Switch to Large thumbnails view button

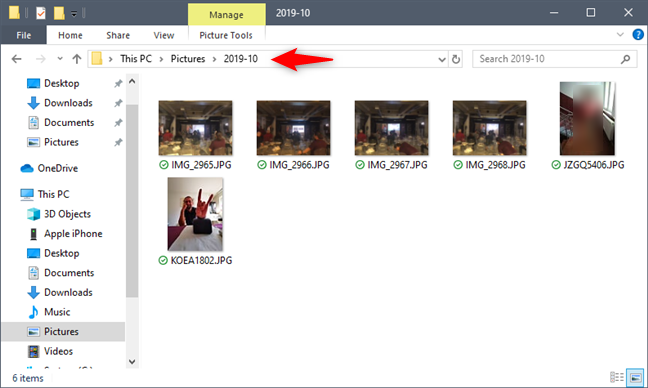[635, 377]
